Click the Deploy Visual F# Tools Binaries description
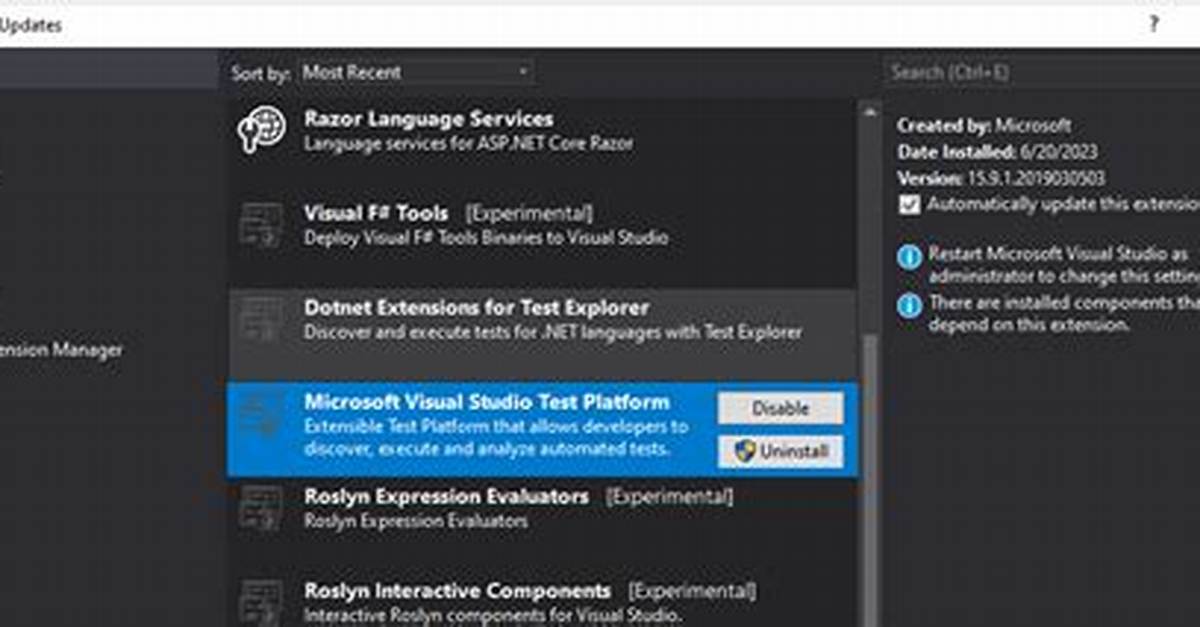This screenshot has width=1200, height=627. pyautogui.click(x=486, y=238)
